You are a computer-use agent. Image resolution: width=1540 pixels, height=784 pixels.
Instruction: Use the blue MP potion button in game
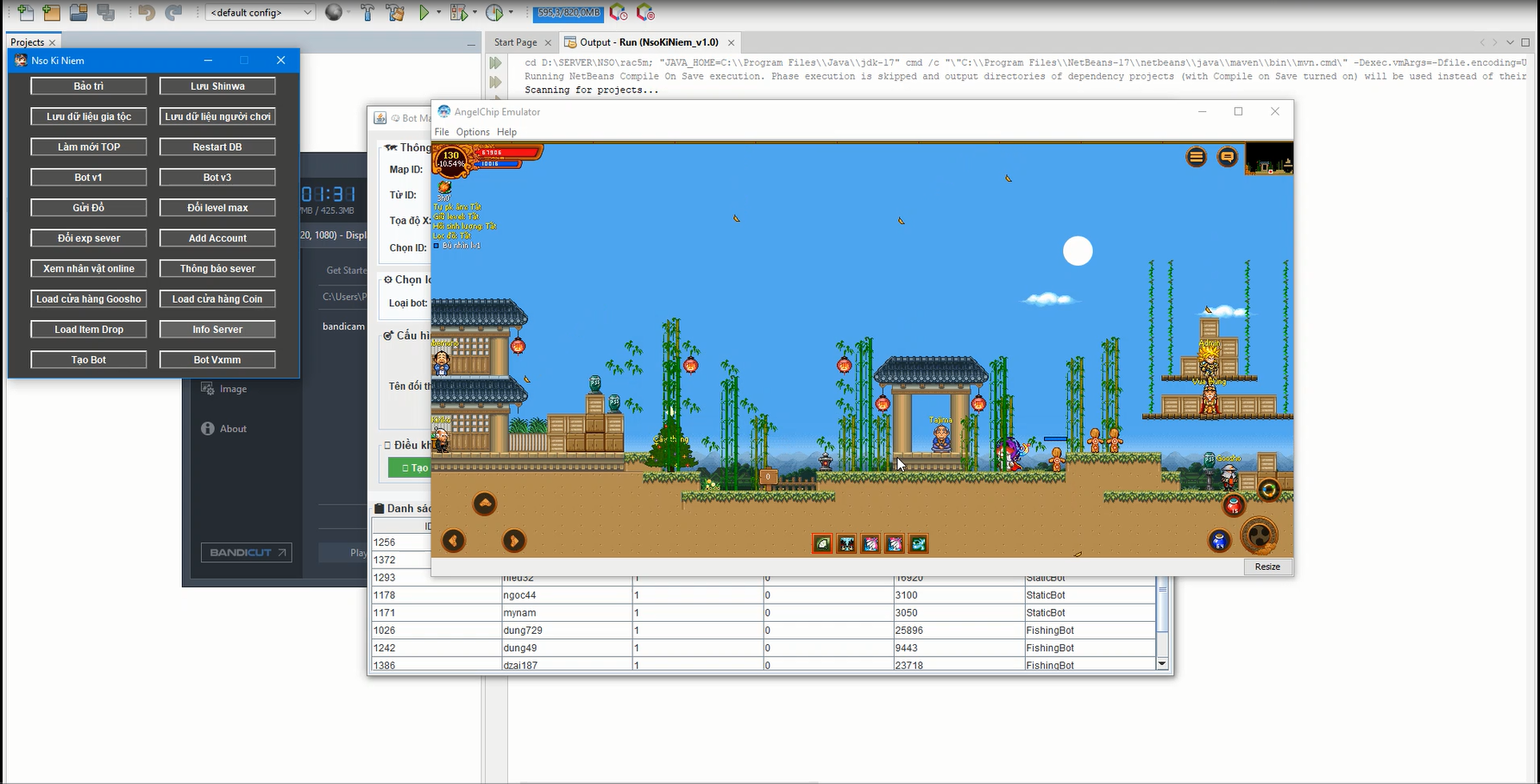[x=1219, y=541]
